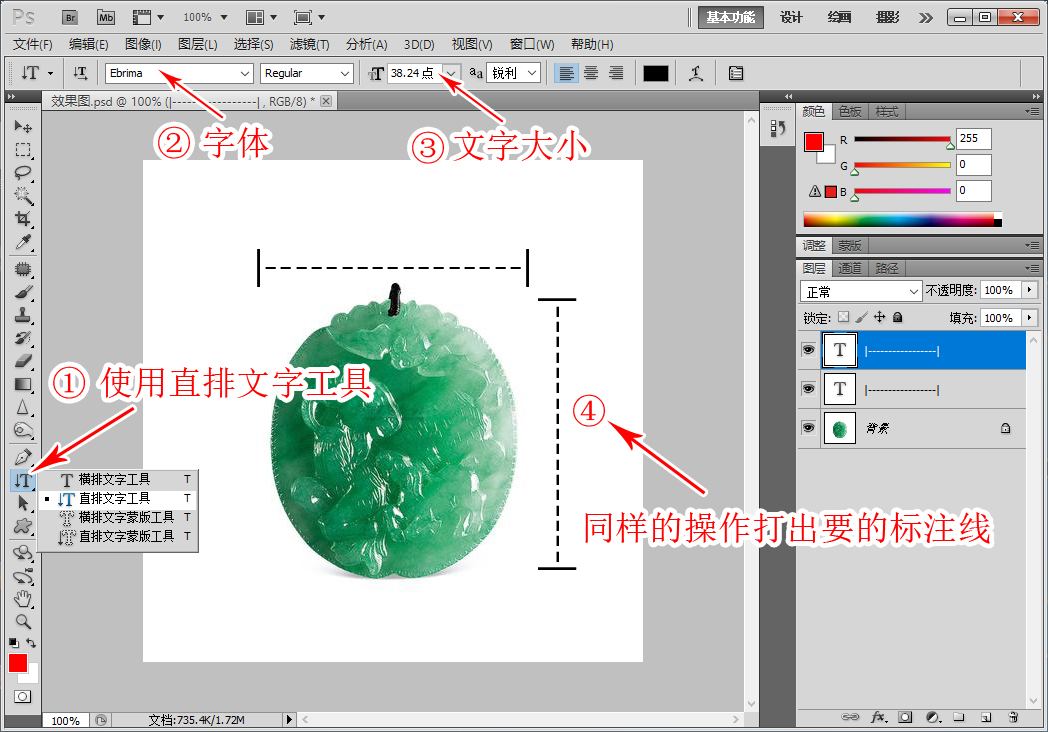Click the Create new layer icon
Screen dimensions: 1048x732
[x=984, y=717]
